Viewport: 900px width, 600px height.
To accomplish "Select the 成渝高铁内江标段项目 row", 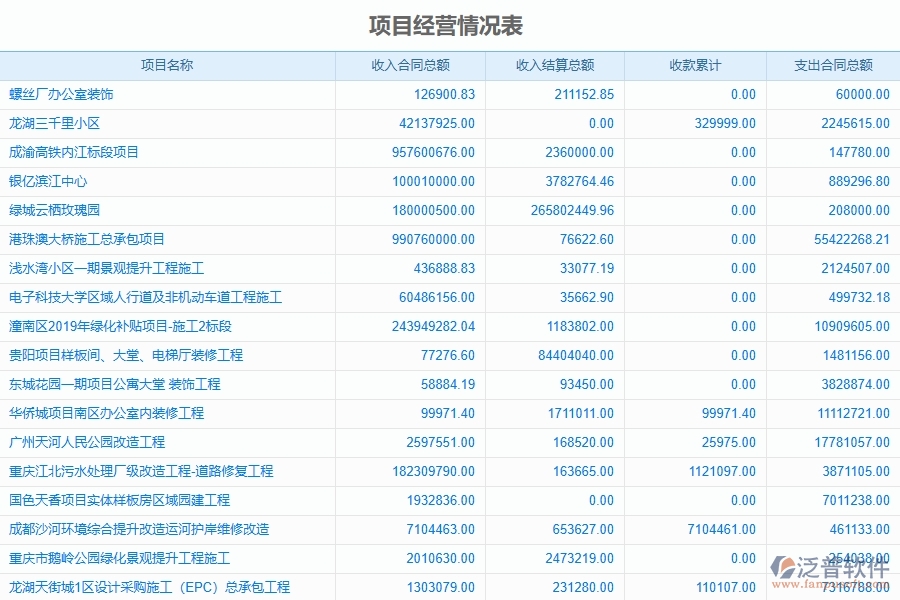I will coord(72,152).
